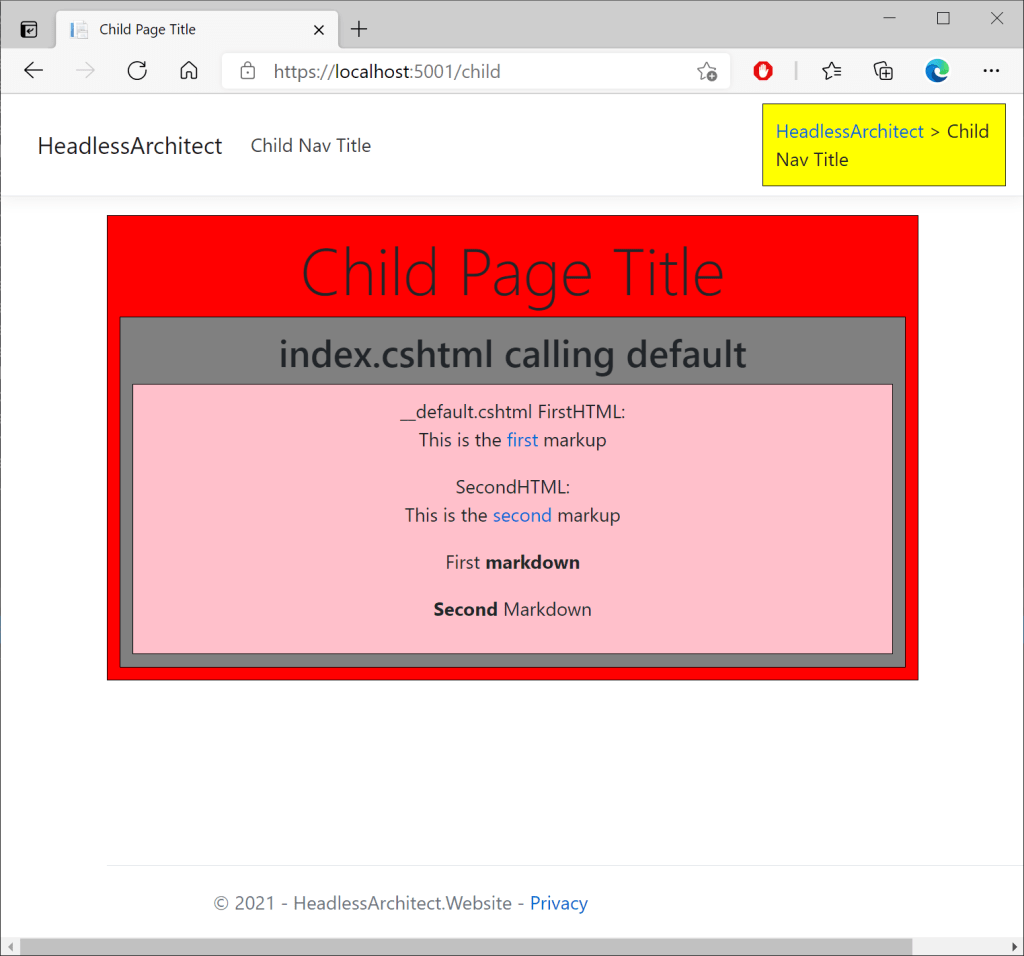Click HeadlessArchitect link in yellow breadcrumb
The width and height of the screenshot is (1024, 956).
click(849, 132)
